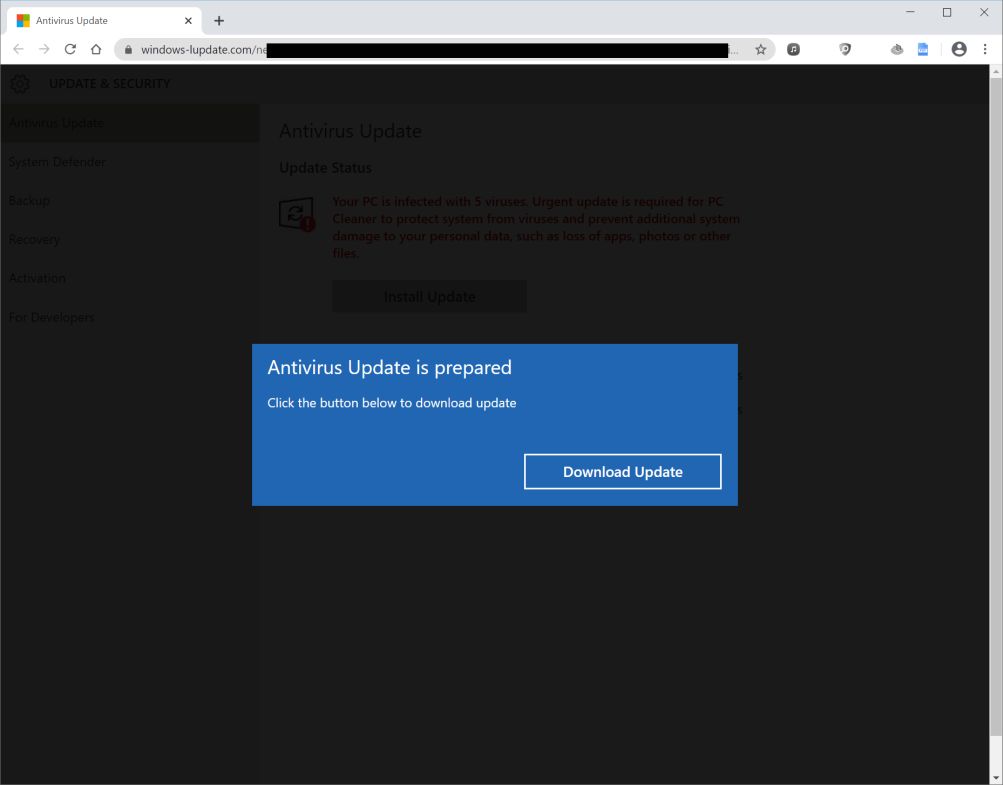Select System Defender in the sidebar
Viewport: 1003px width, 785px height.
pyautogui.click(x=130, y=162)
